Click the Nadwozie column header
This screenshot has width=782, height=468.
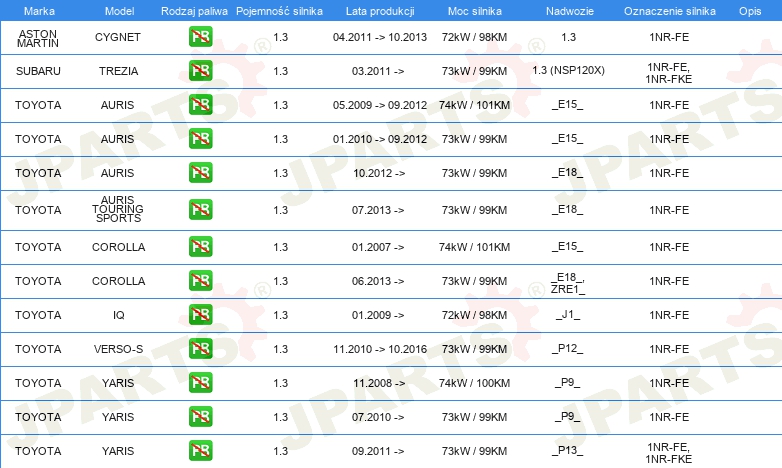pos(570,11)
